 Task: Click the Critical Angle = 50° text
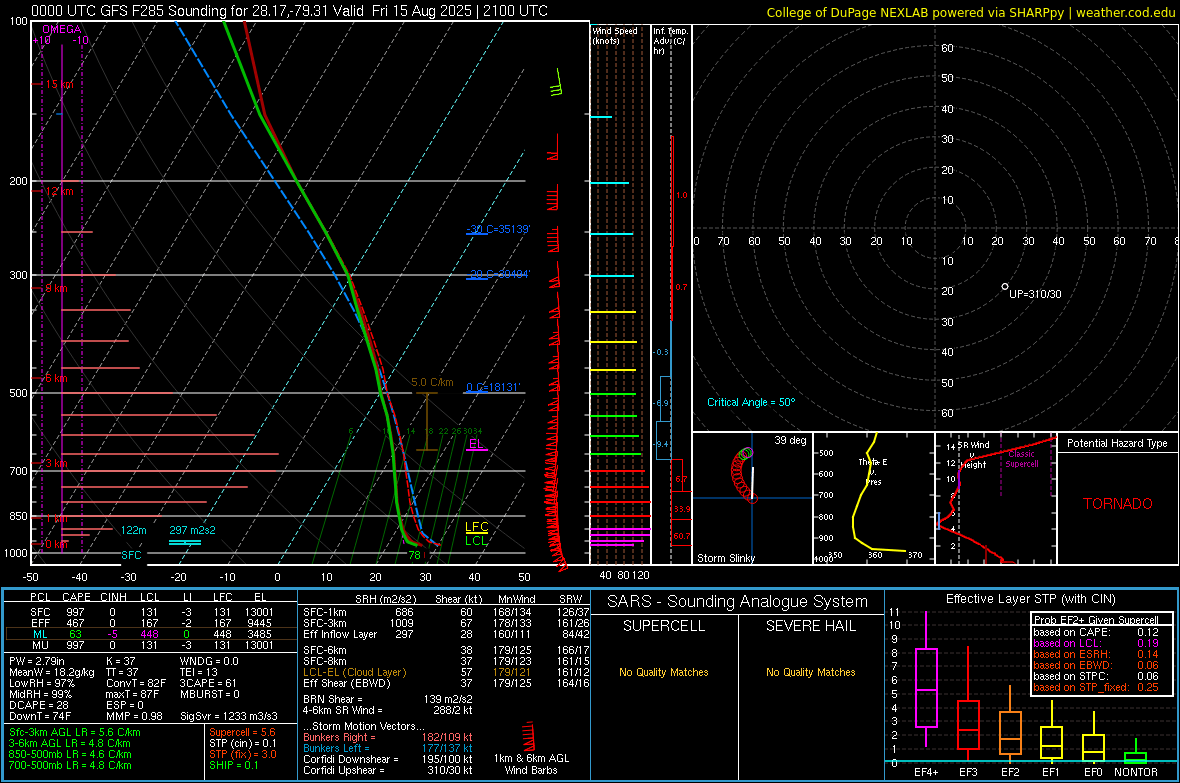(750, 402)
